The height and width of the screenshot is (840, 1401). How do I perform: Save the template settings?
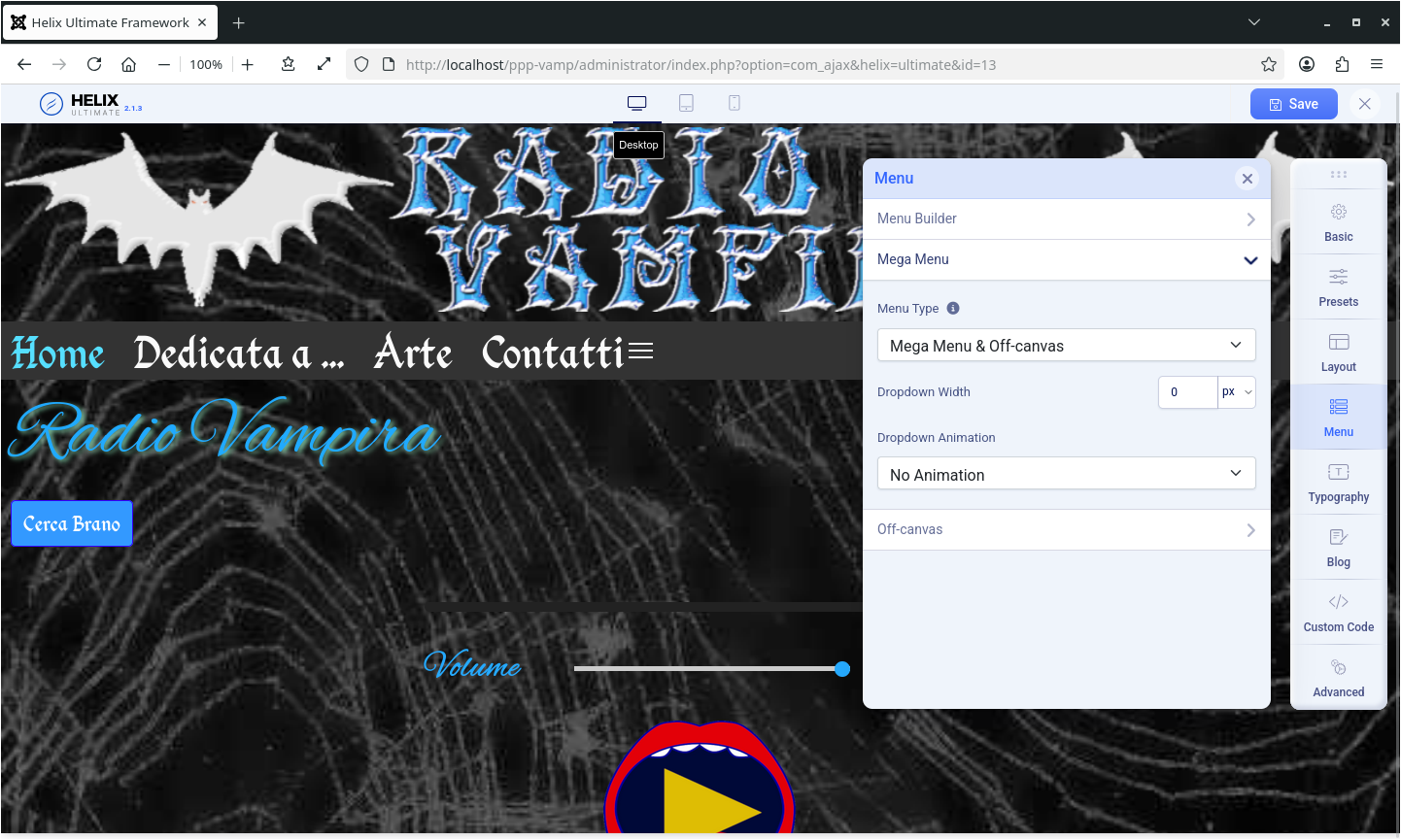[1294, 104]
